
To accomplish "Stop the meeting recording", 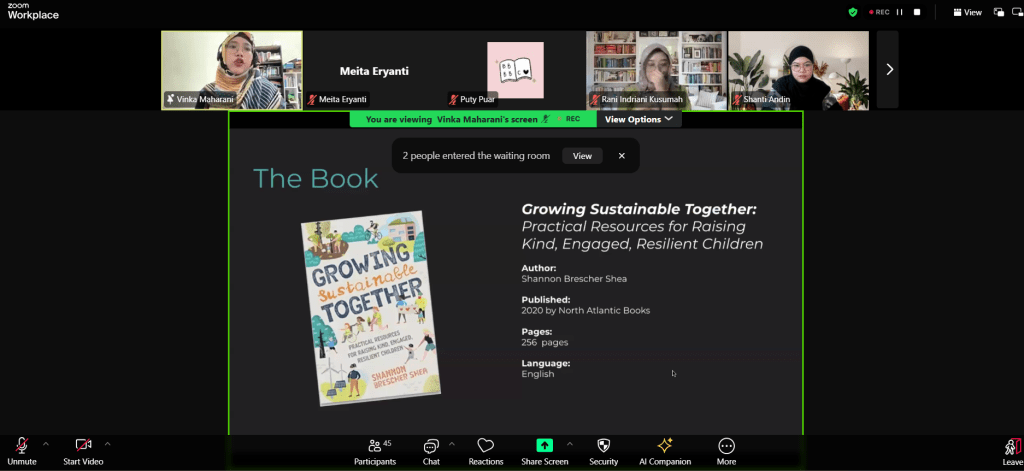I will click(x=916, y=12).
